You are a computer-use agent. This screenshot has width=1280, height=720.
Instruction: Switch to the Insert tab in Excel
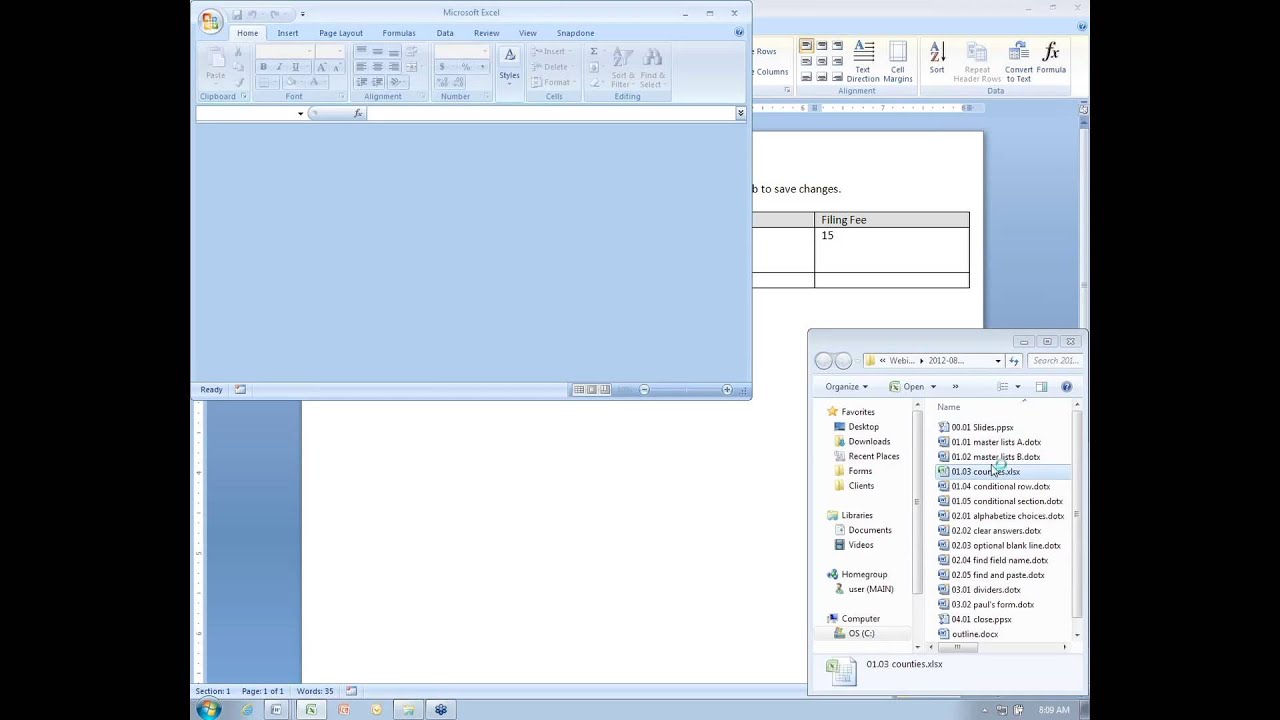[288, 33]
